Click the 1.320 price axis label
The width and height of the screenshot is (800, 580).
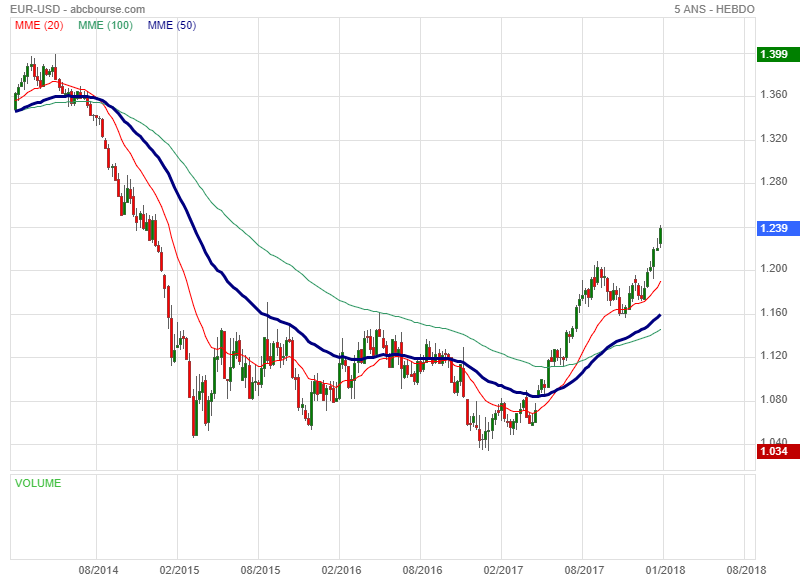(x=774, y=138)
